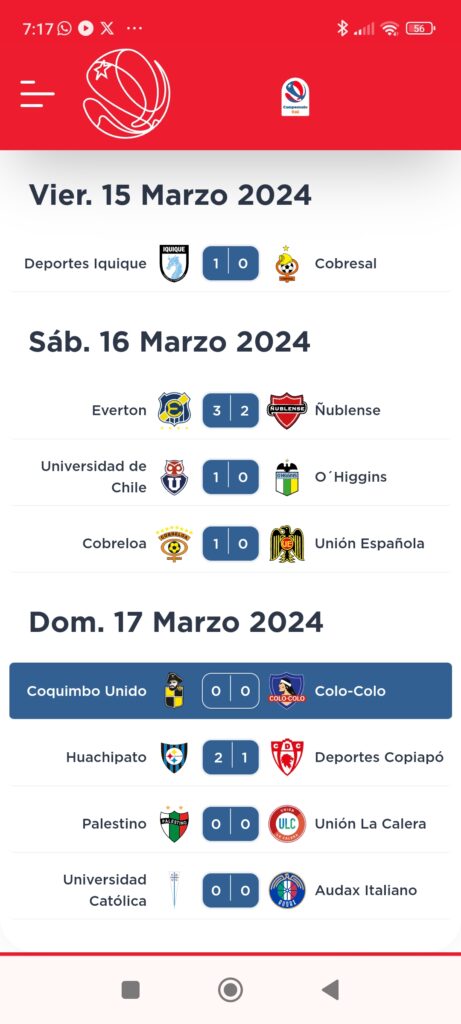Open recent apps with square button
Screen dimensions: 461x1024
[x=131, y=990]
